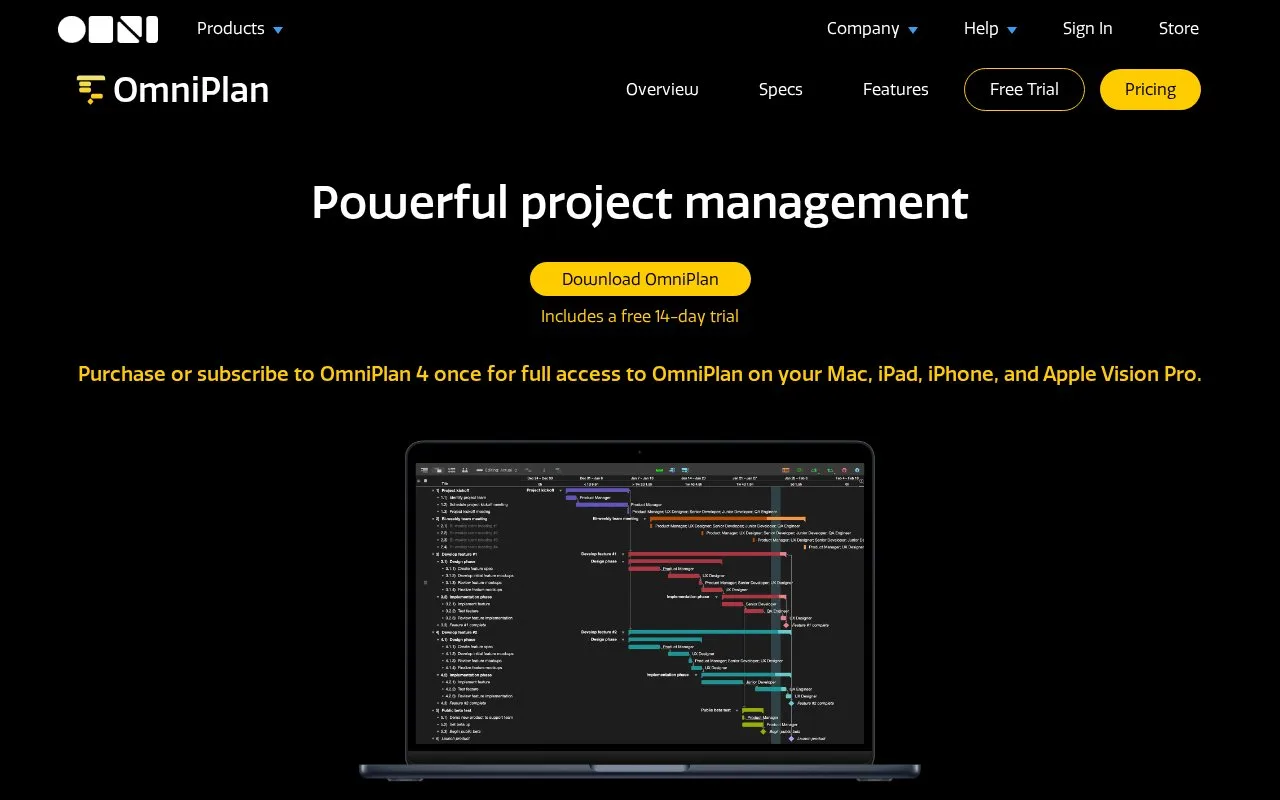Click the OmniPlan logo icon
The height and width of the screenshot is (800, 1280).
click(x=91, y=90)
